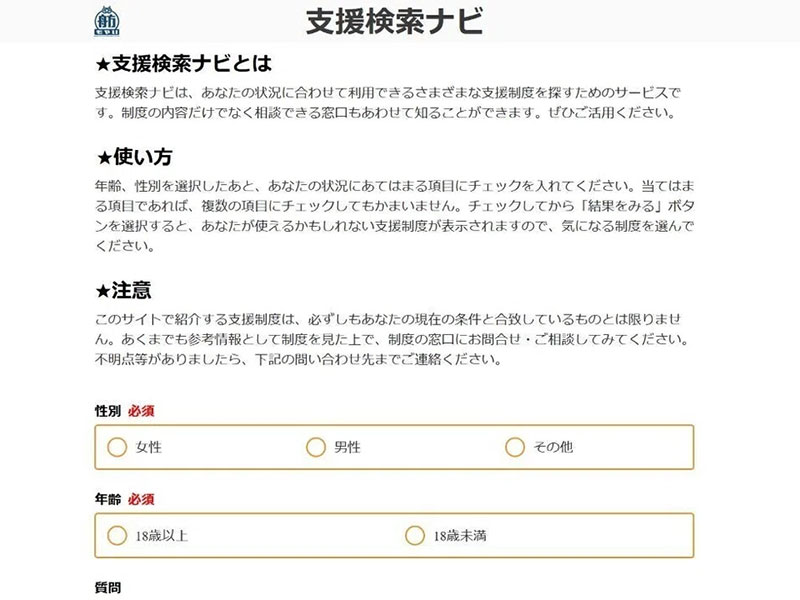Select the 女性 radio button

pos(117,447)
